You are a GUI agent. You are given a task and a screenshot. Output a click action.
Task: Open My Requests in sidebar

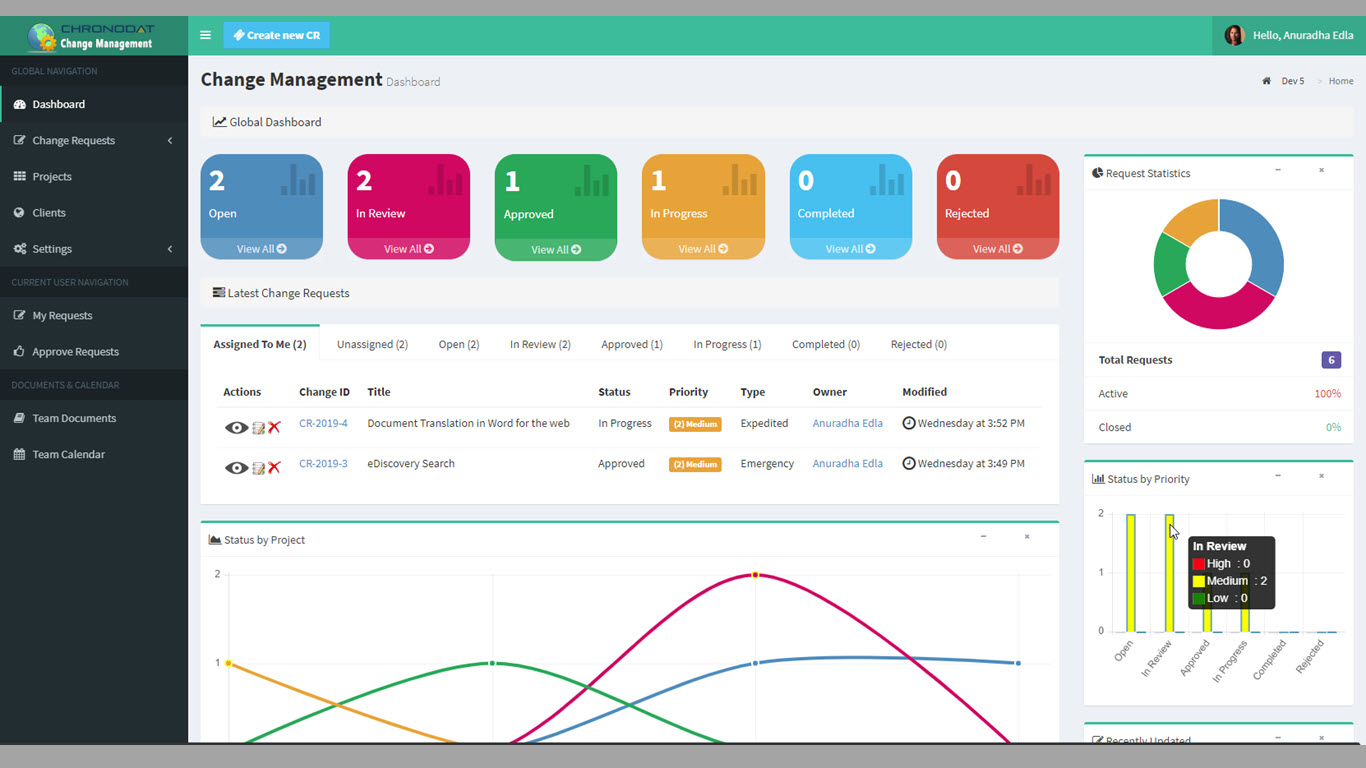point(94,315)
